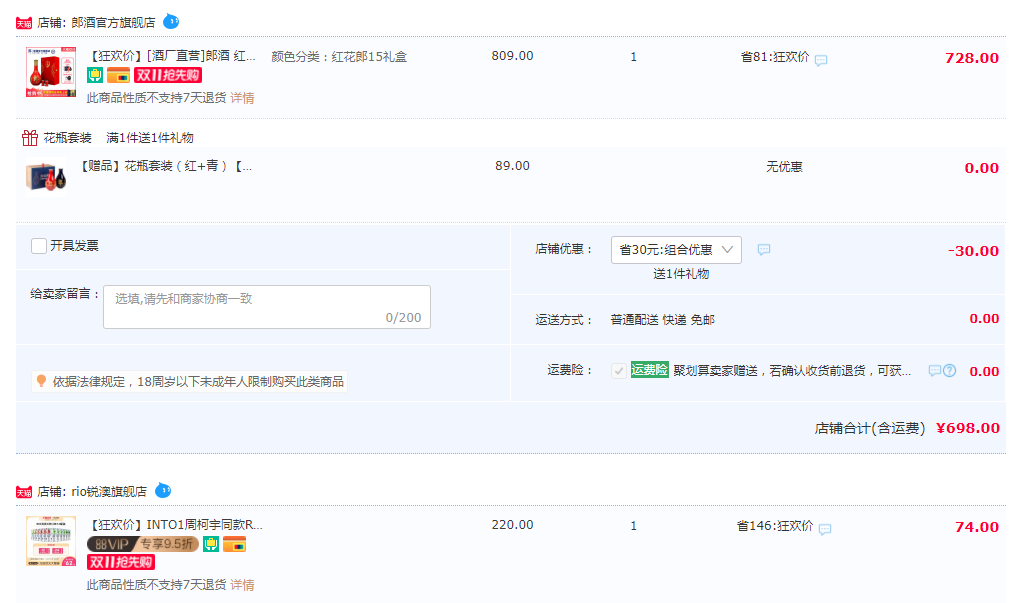Click the question mark help icon for 运费险
Image resolution: width=1023 pixels, height=603 pixels.
(x=950, y=371)
